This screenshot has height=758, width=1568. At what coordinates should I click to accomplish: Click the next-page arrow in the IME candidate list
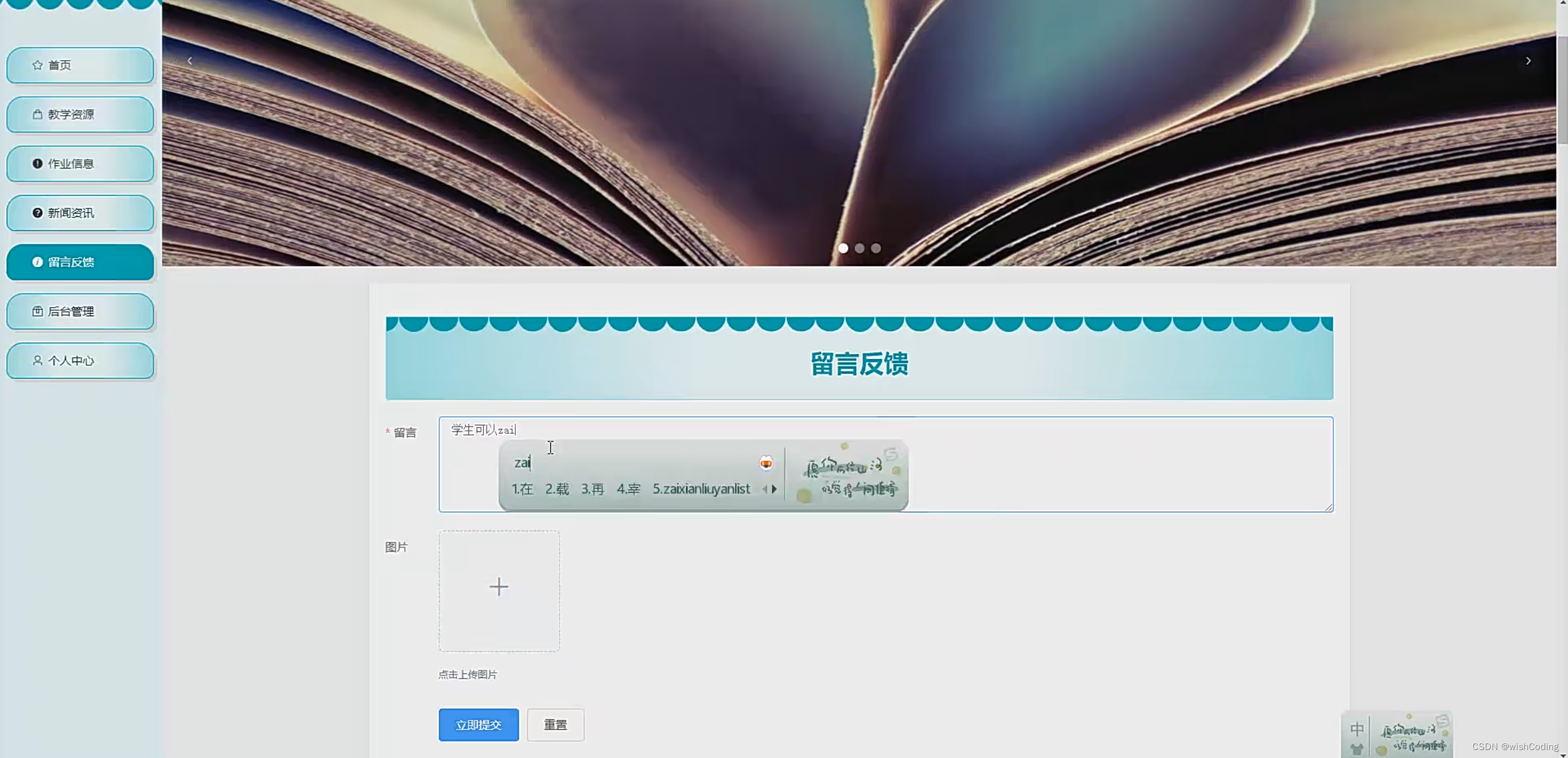point(774,489)
